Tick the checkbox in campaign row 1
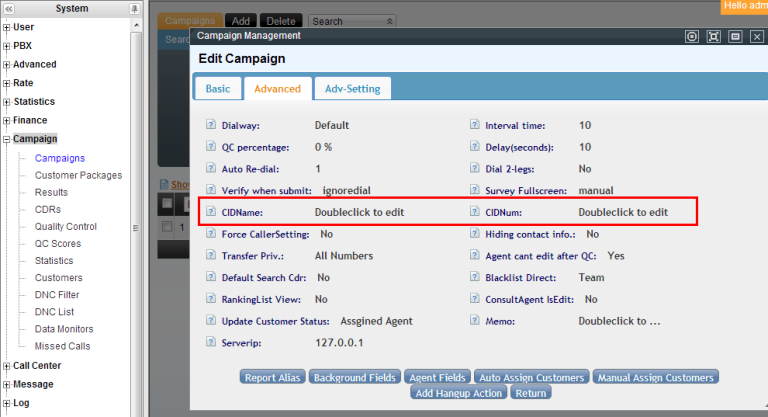 [167, 226]
